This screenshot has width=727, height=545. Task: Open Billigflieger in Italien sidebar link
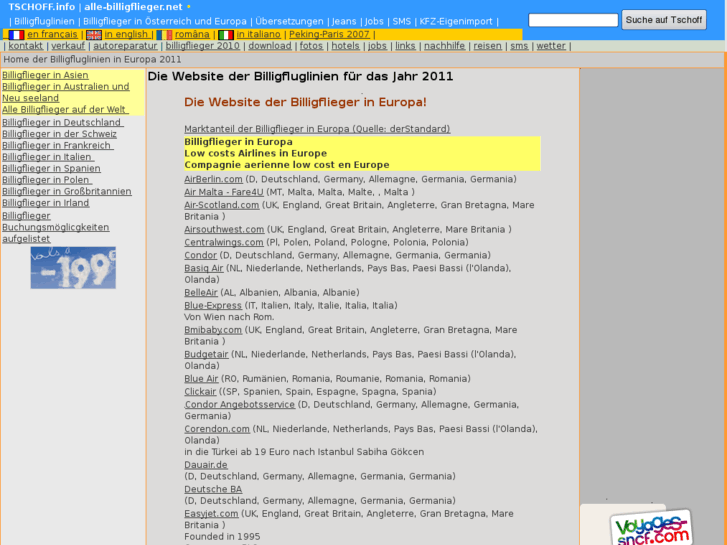tap(47, 157)
